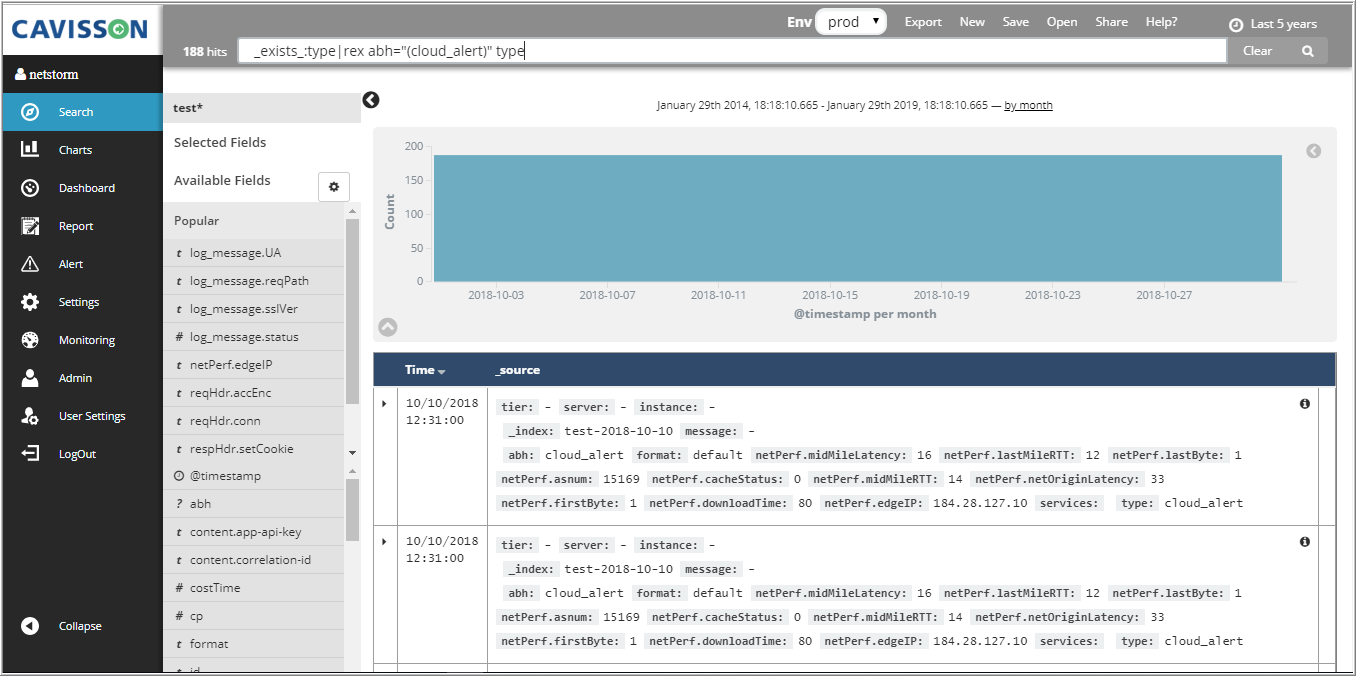Expand the second result row
The width and height of the screenshot is (1356, 676).
(385, 541)
